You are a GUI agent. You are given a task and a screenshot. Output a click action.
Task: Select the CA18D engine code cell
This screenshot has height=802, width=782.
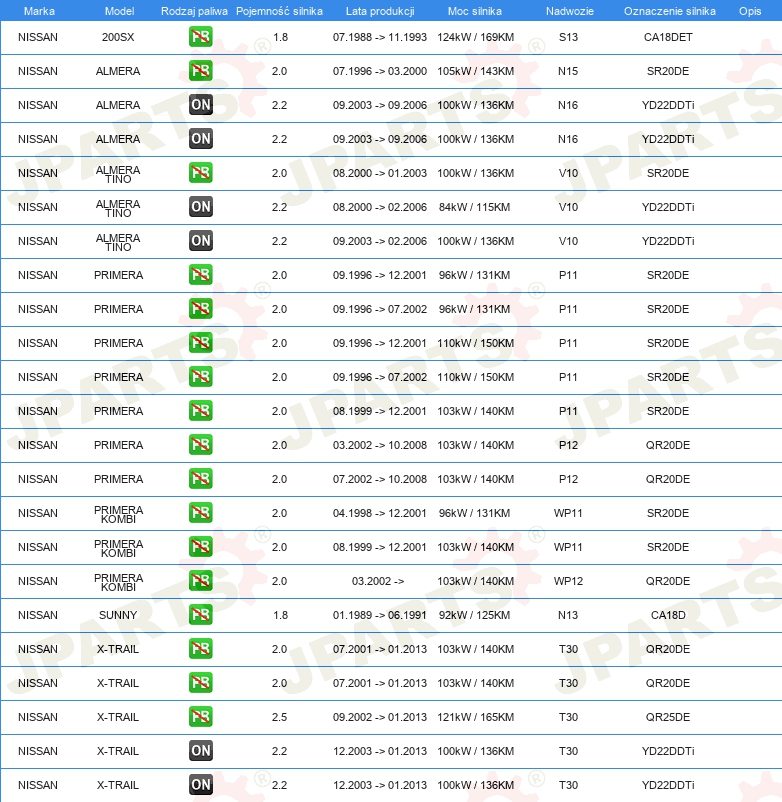668,615
